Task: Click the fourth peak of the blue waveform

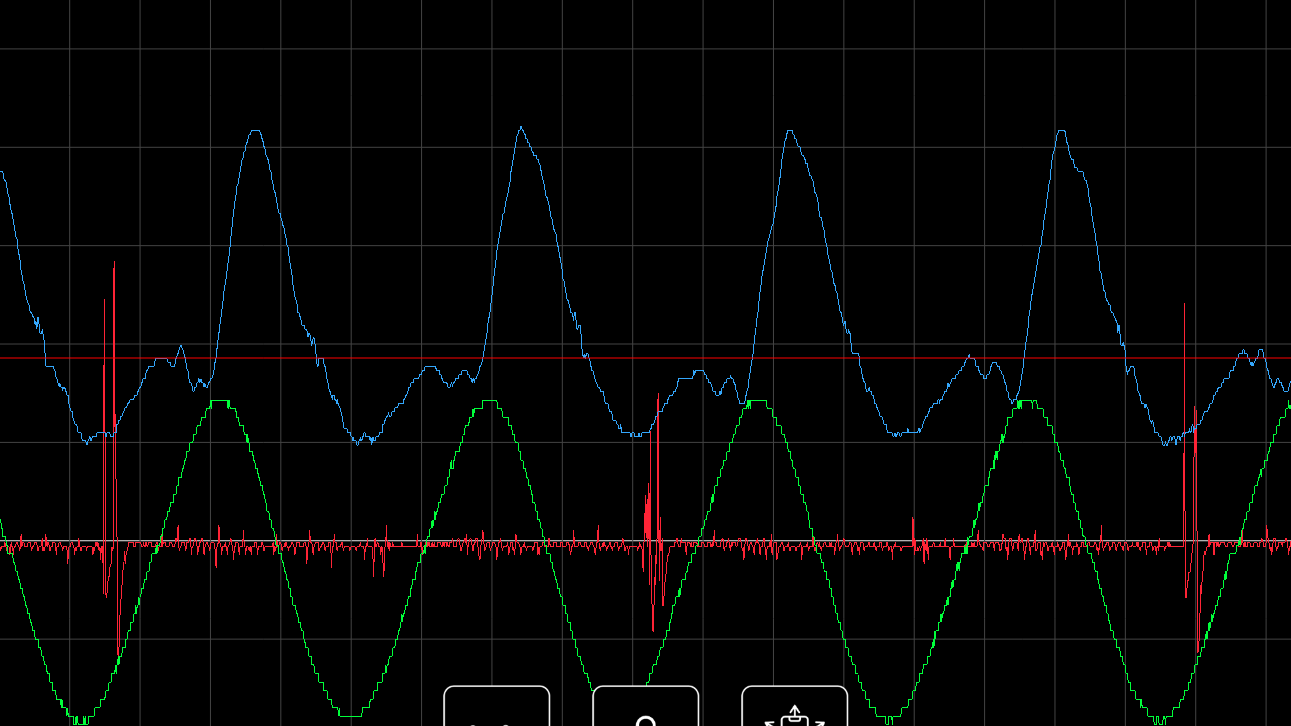Action: click(1061, 132)
